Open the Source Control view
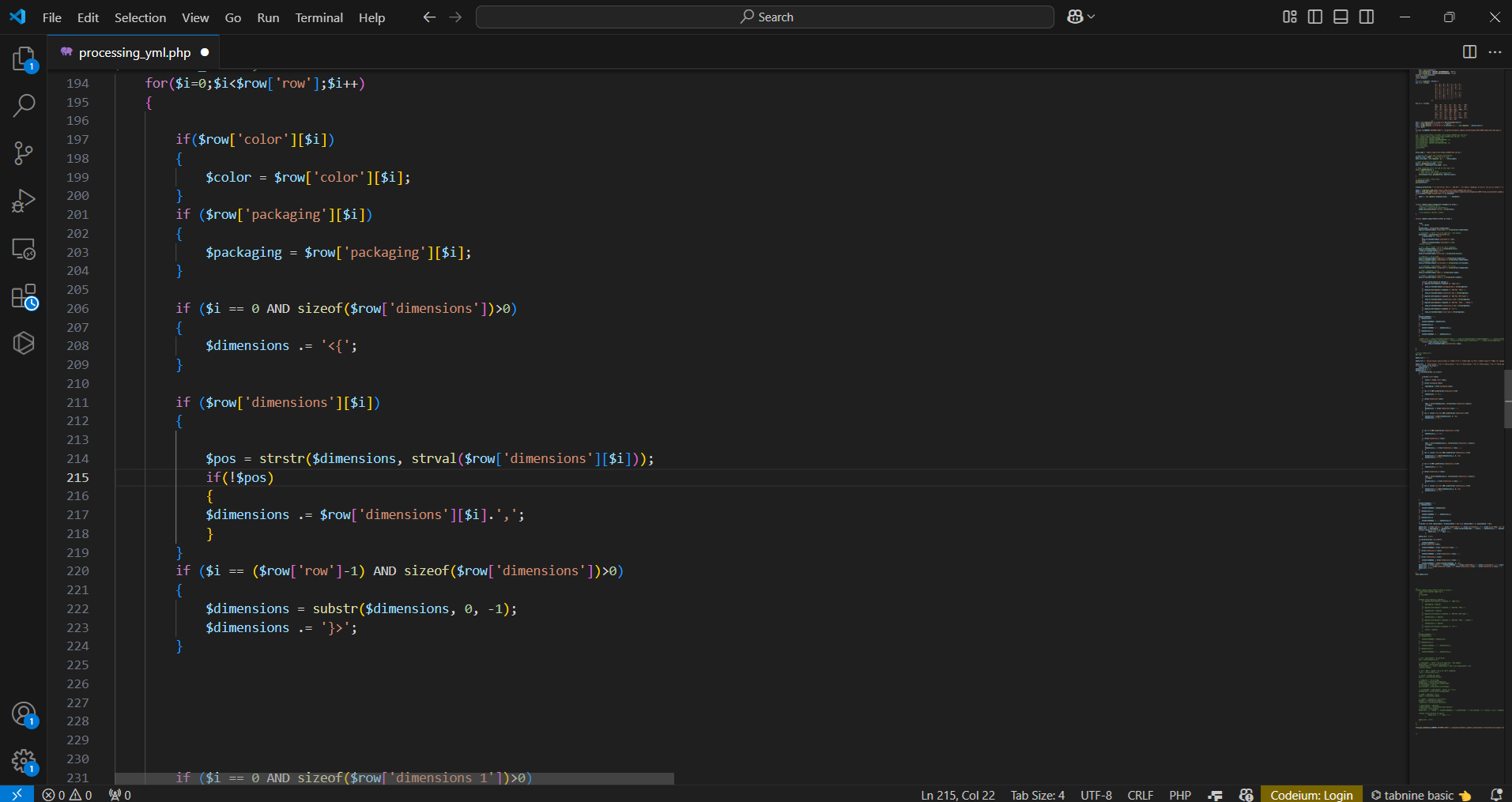Viewport: 1512px width, 802px height. (x=24, y=153)
